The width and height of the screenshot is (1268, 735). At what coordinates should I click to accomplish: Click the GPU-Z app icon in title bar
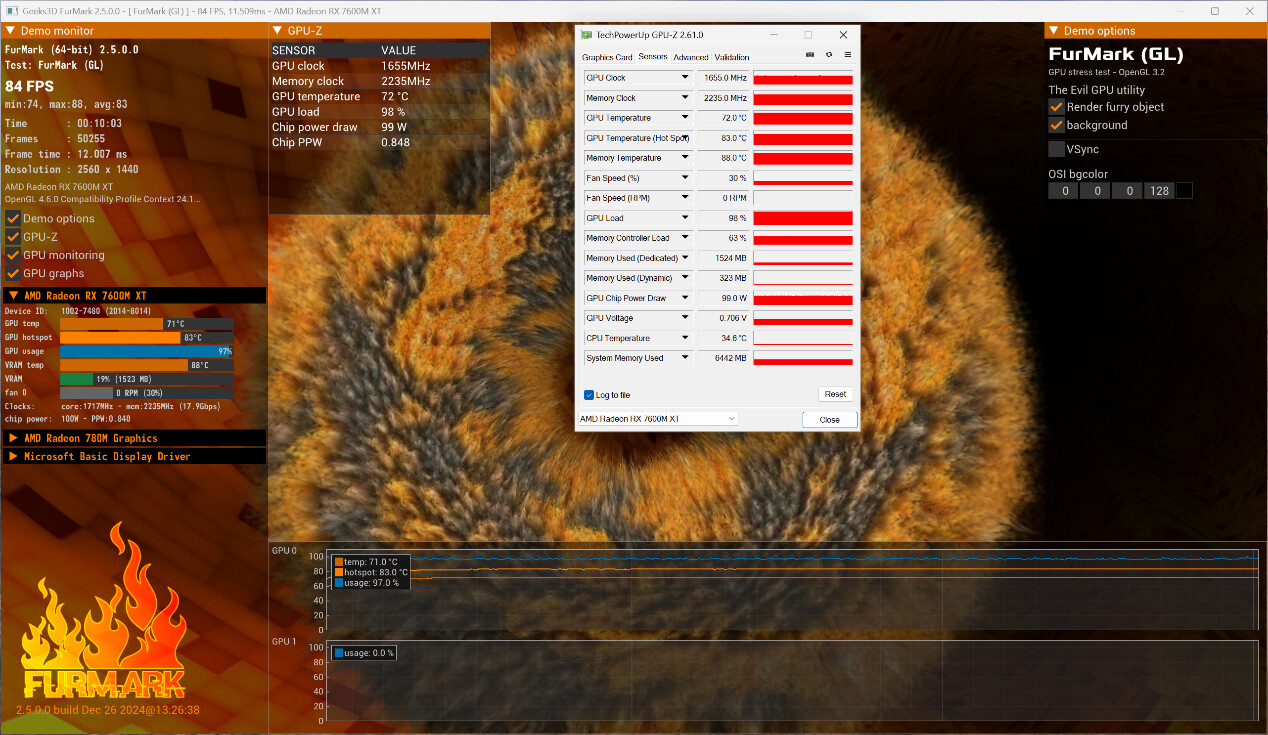(x=586, y=35)
